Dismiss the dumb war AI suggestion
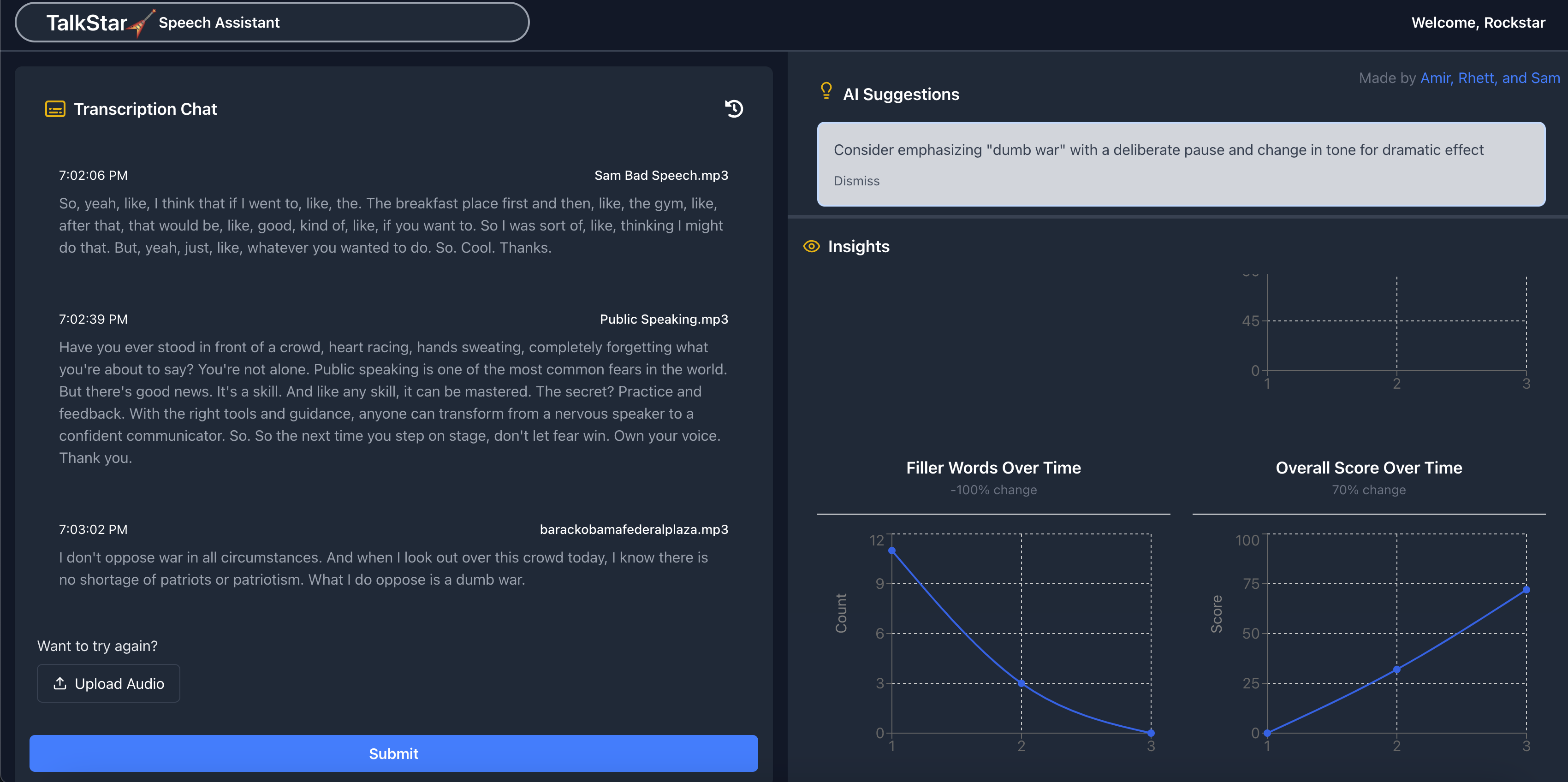 click(856, 181)
